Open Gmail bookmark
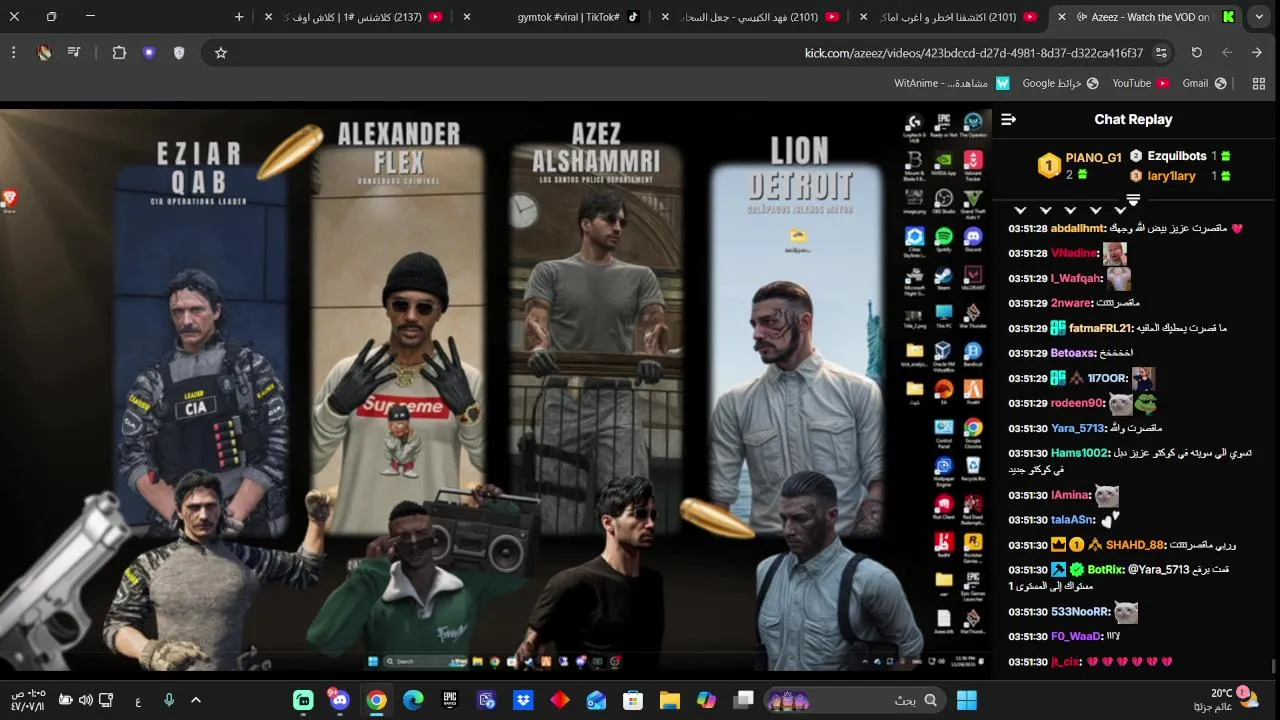Image resolution: width=1280 pixels, height=720 pixels. tap(1204, 83)
